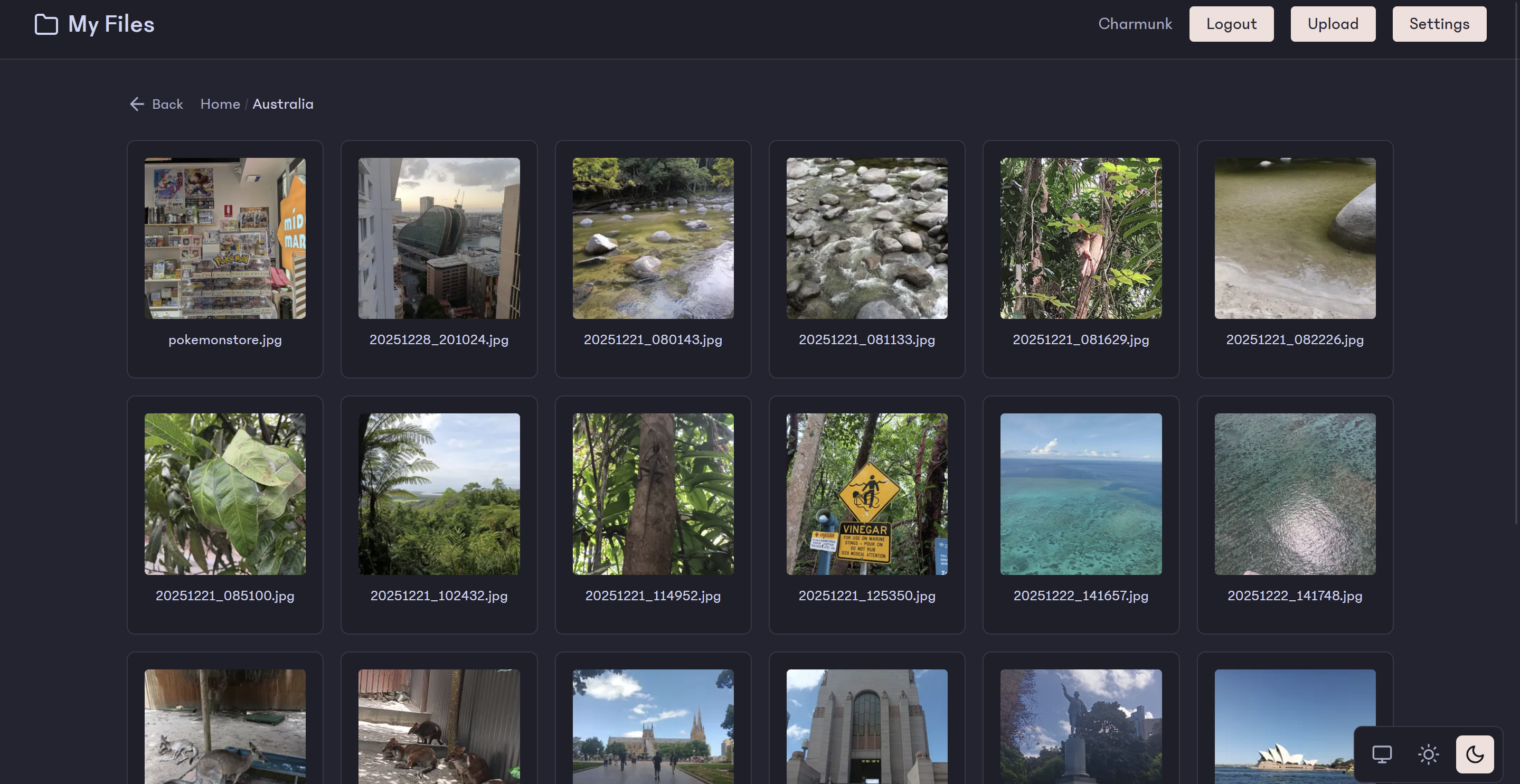The image size is (1520, 784).
Task: Open the Upload dialog
Action: 1333,24
